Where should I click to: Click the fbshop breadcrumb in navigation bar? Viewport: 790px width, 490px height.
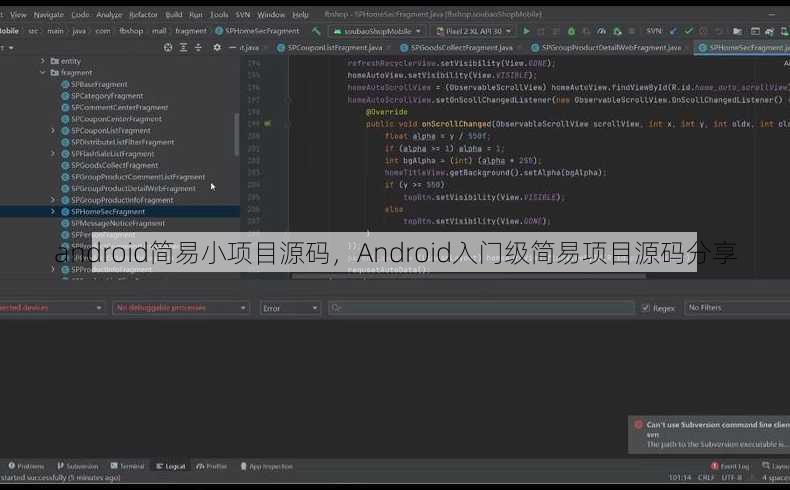pyautogui.click(x=131, y=31)
